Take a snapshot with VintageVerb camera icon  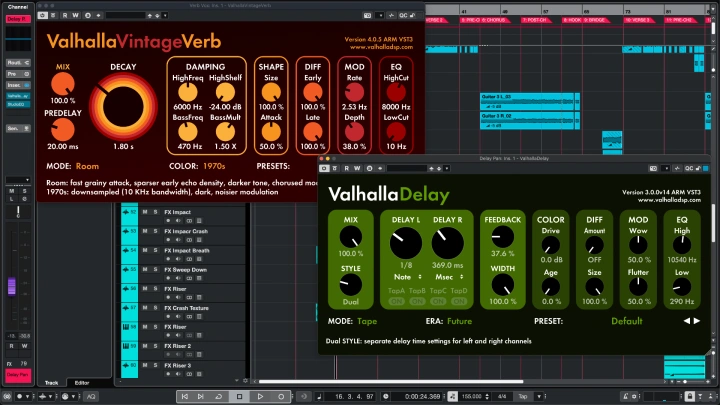367,15
